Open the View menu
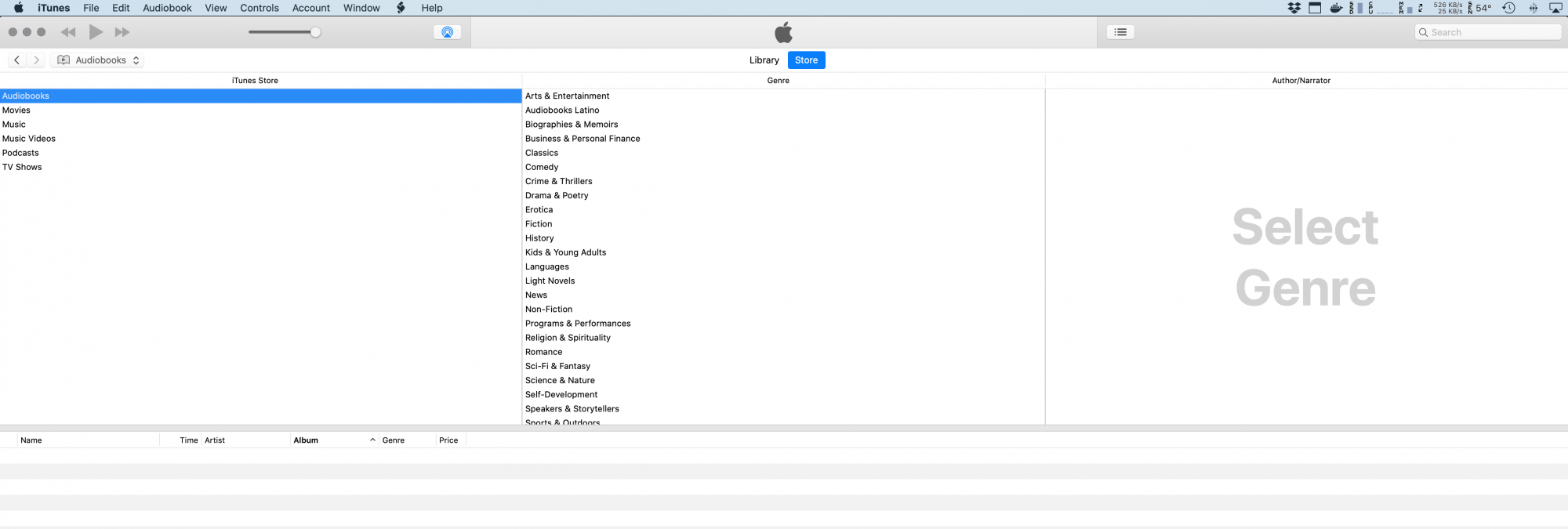Viewport: 1568px width, 529px height. coord(216,8)
